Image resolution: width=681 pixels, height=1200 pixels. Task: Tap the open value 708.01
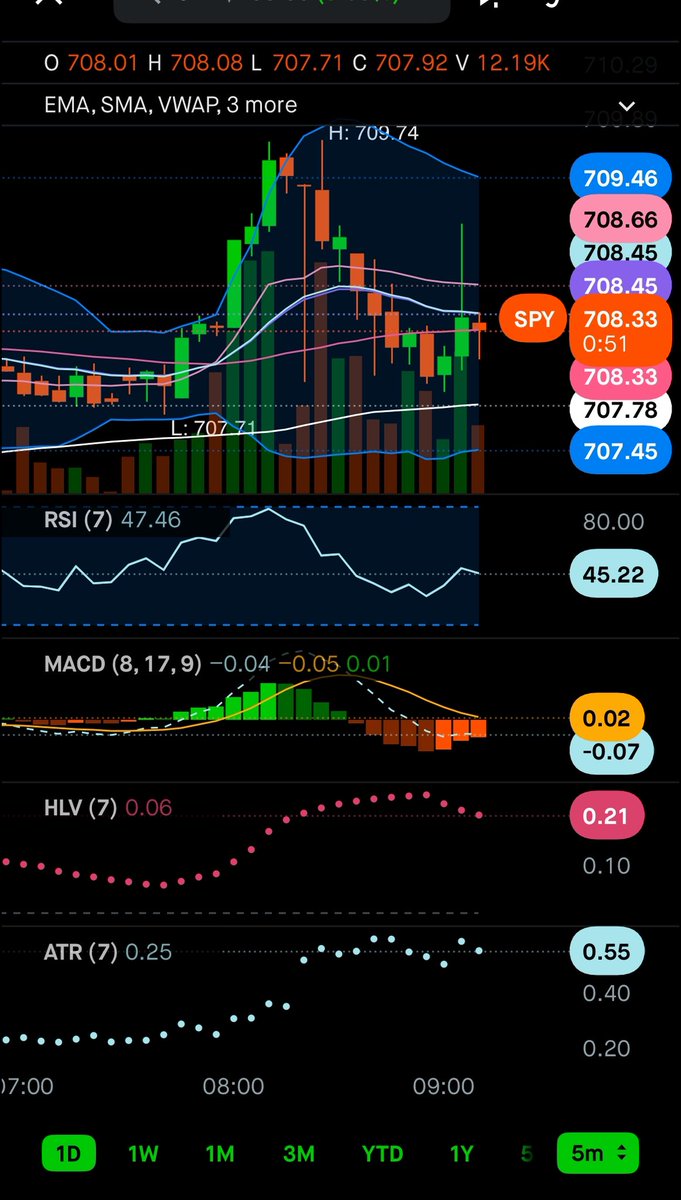point(104,63)
